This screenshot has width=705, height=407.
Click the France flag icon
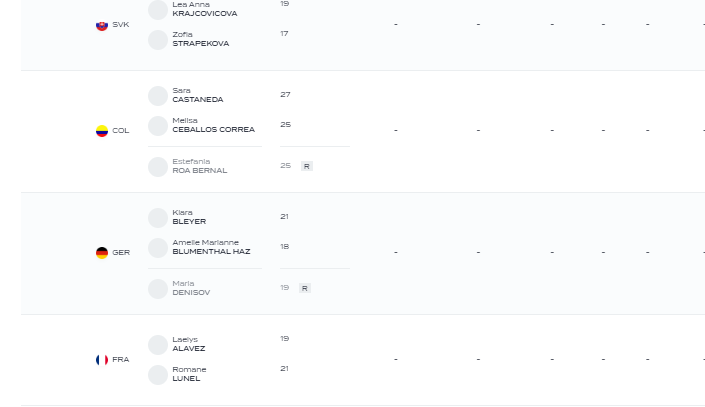click(102, 360)
